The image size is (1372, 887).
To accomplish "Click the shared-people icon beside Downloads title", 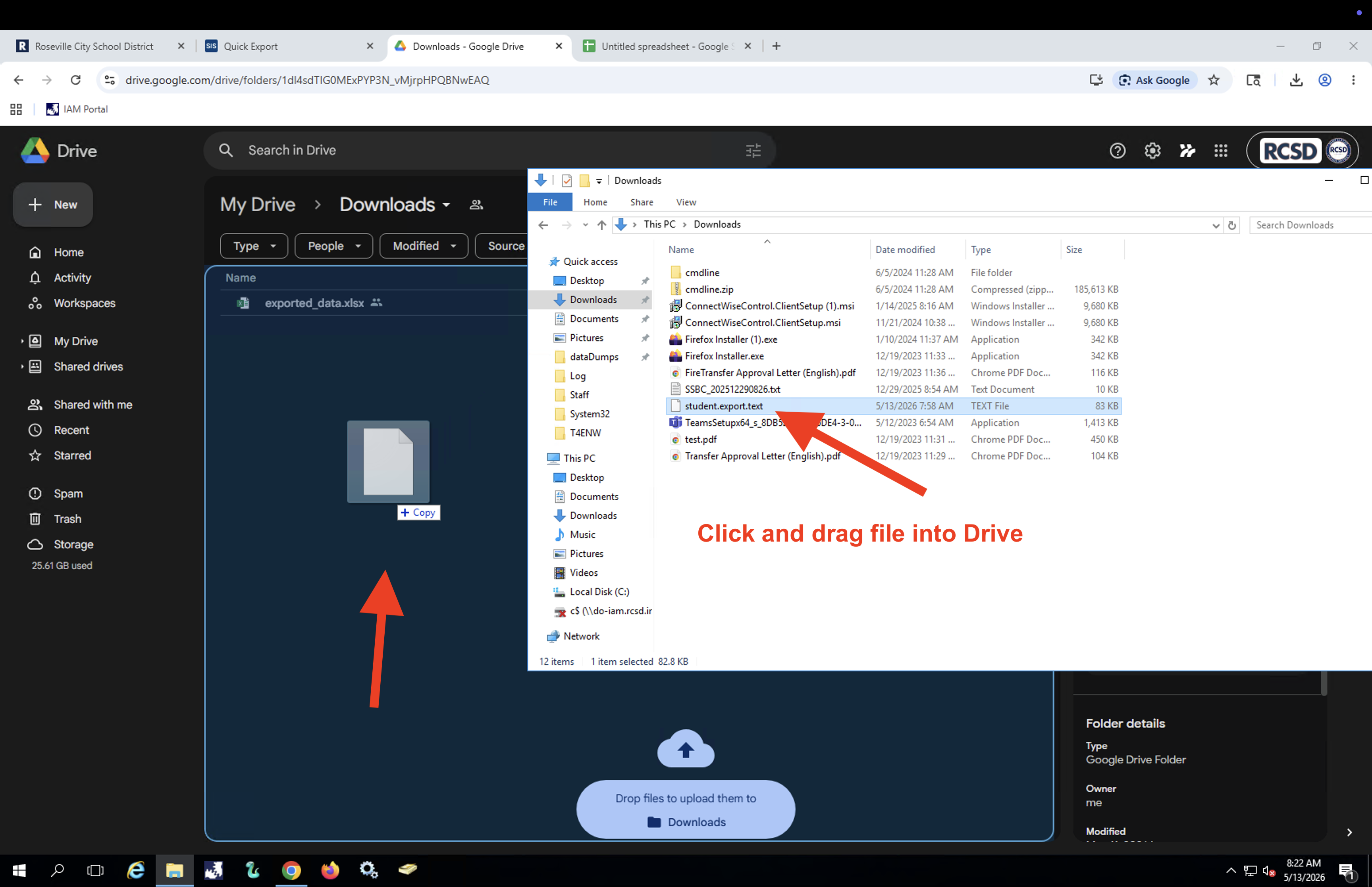I will [476, 204].
